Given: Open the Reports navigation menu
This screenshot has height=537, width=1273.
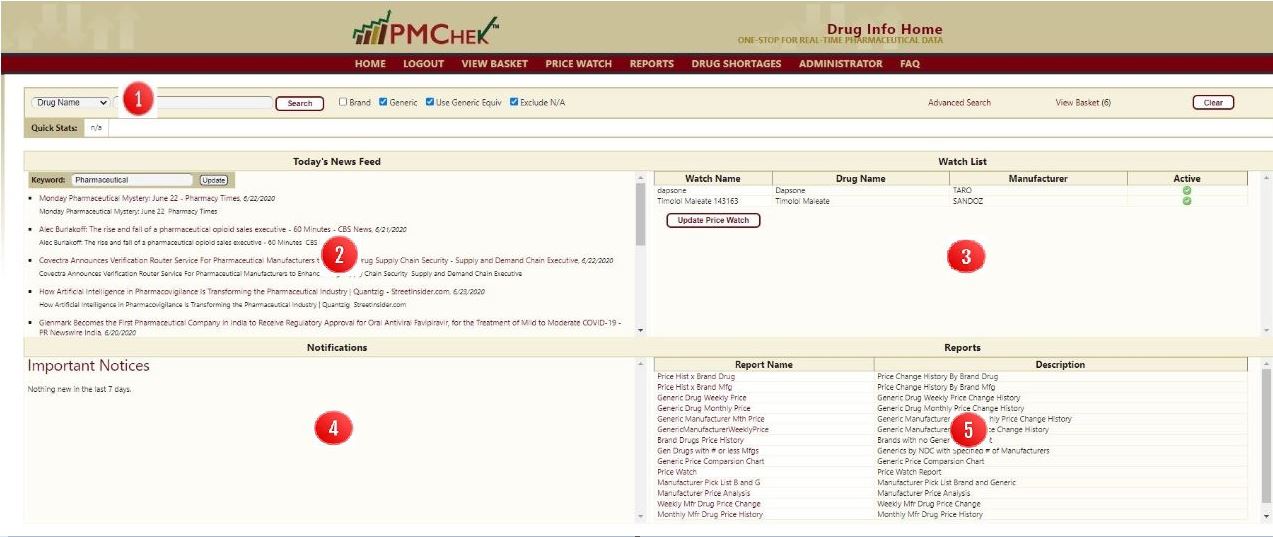Looking at the screenshot, I should pos(651,64).
